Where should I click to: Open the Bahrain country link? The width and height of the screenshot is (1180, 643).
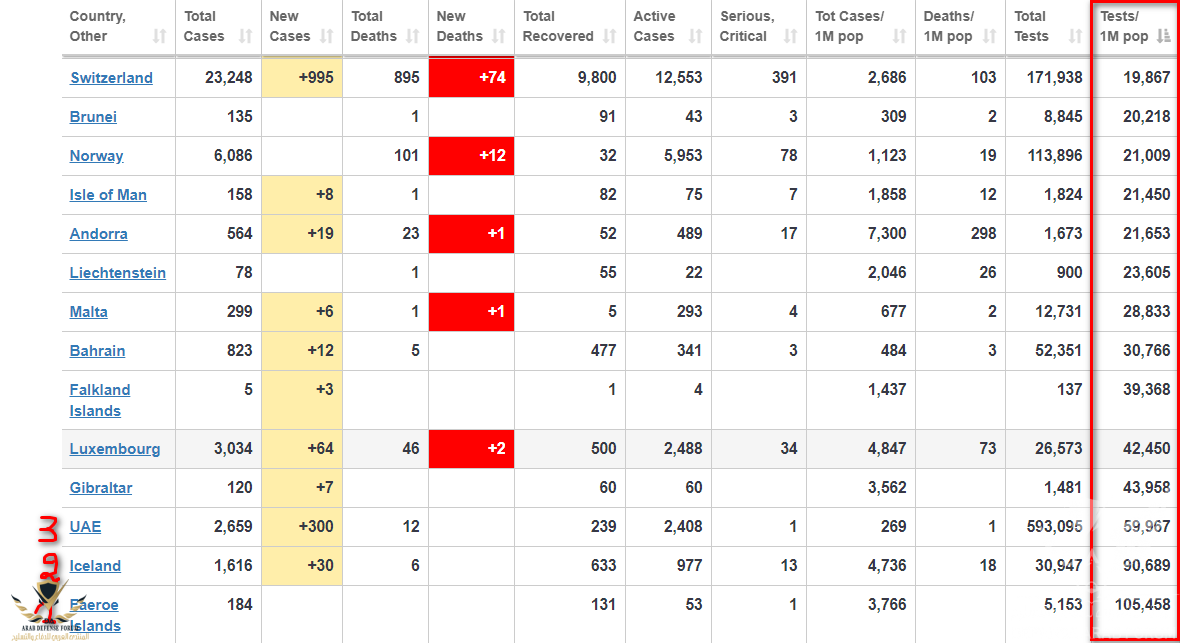tap(97, 351)
